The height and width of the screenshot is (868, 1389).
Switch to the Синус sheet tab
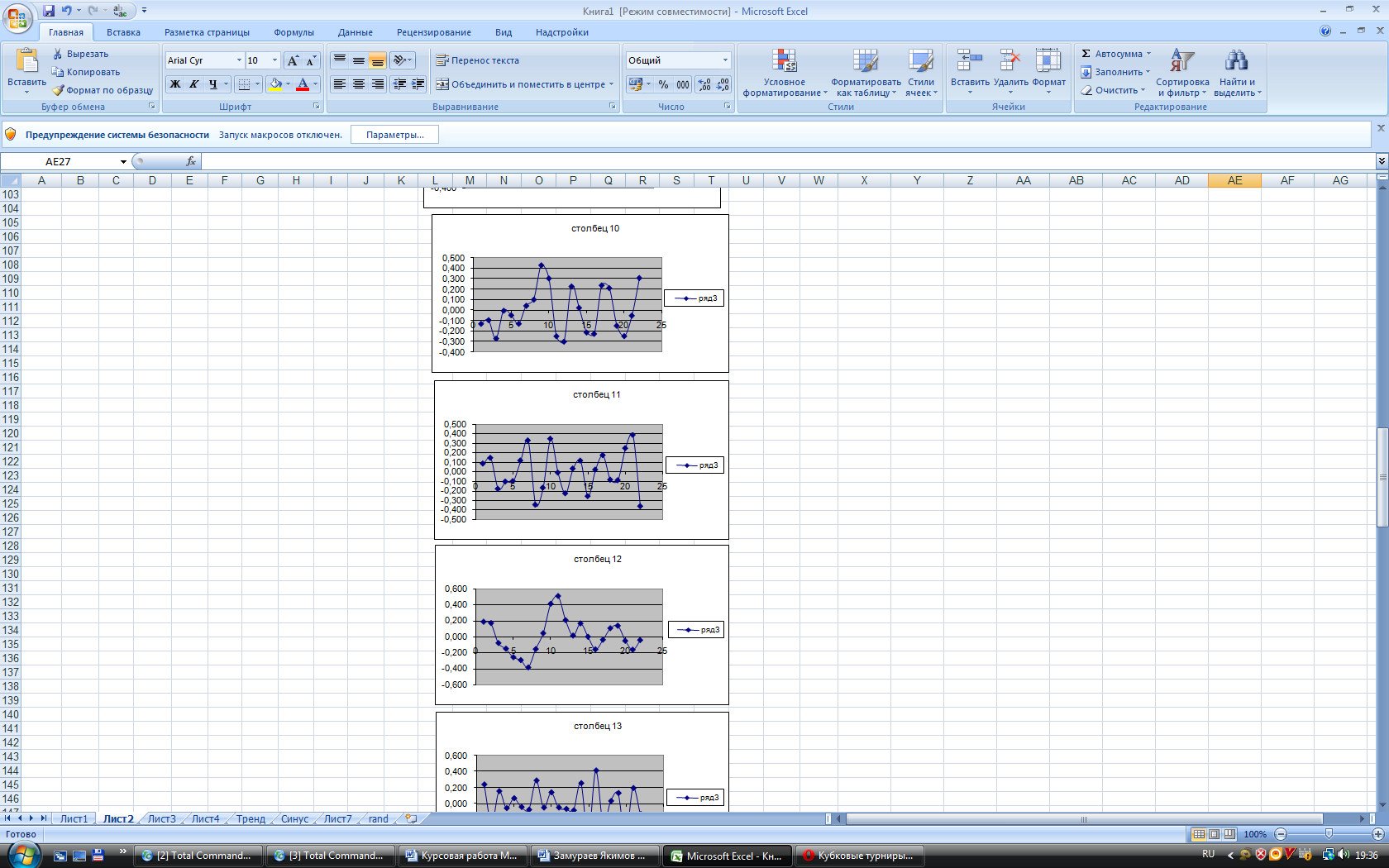(x=294, y=819)
